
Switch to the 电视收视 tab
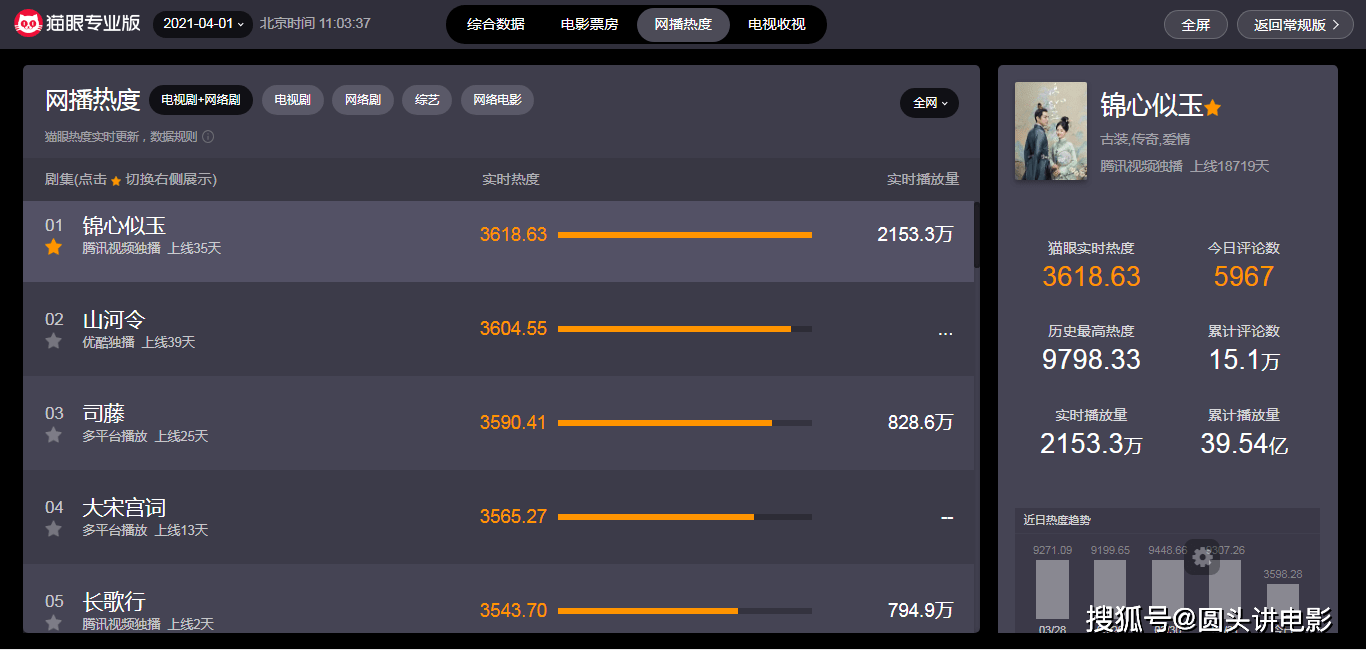[x=777, y=24]
